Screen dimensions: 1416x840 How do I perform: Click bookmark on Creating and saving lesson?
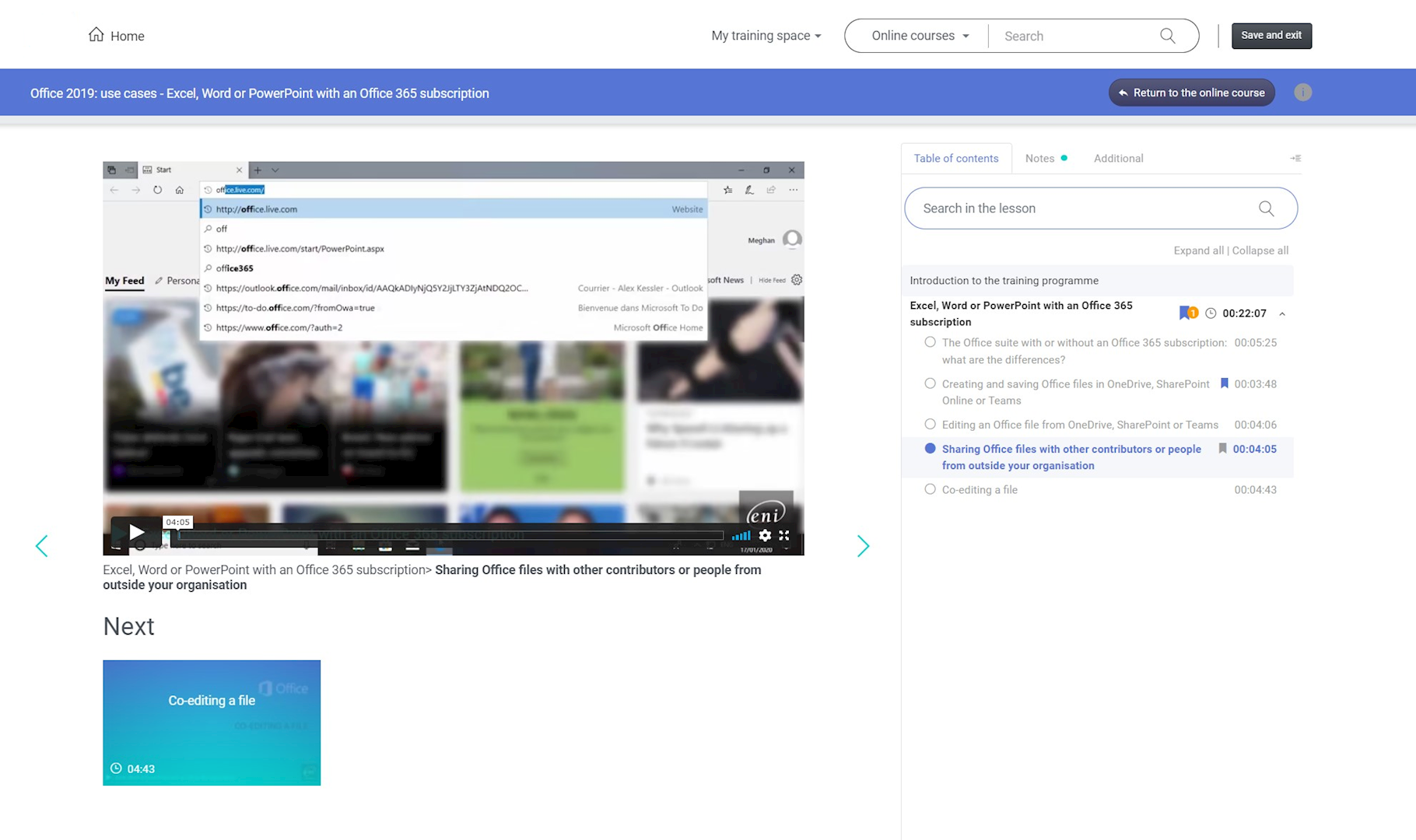1224,383
